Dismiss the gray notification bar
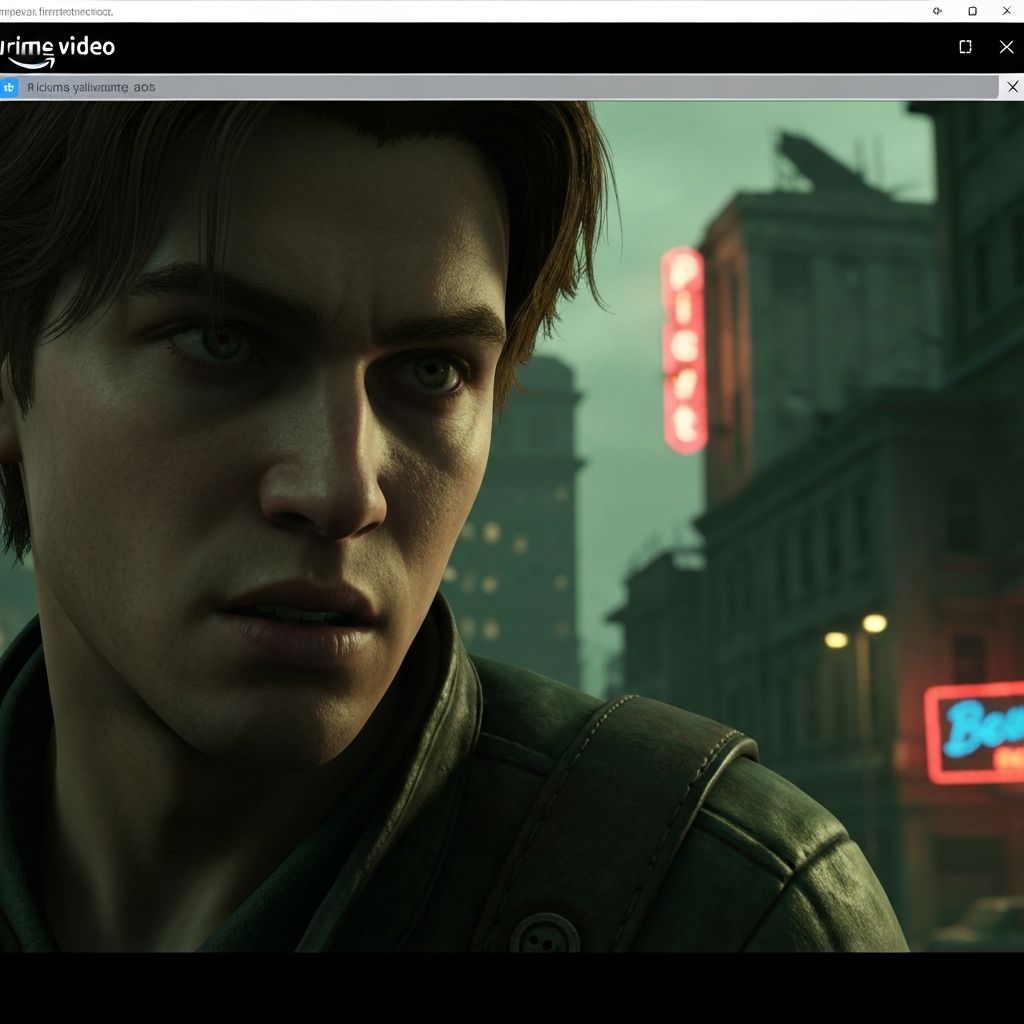 point(1012,87)
